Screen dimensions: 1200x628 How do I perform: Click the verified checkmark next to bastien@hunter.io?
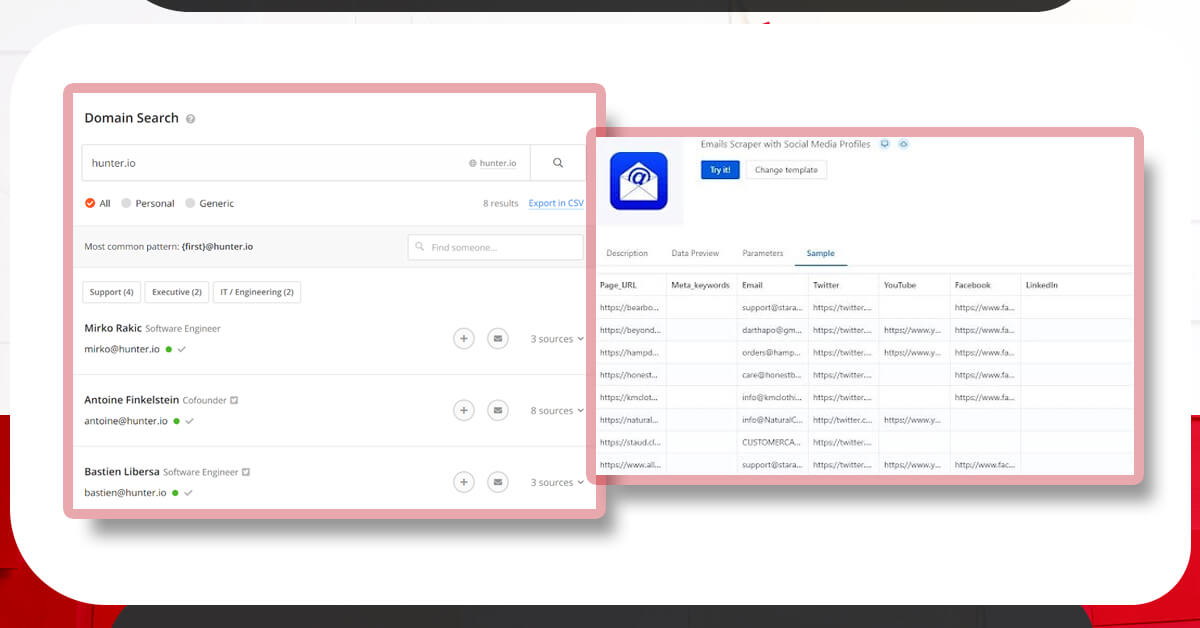point(187,493)
